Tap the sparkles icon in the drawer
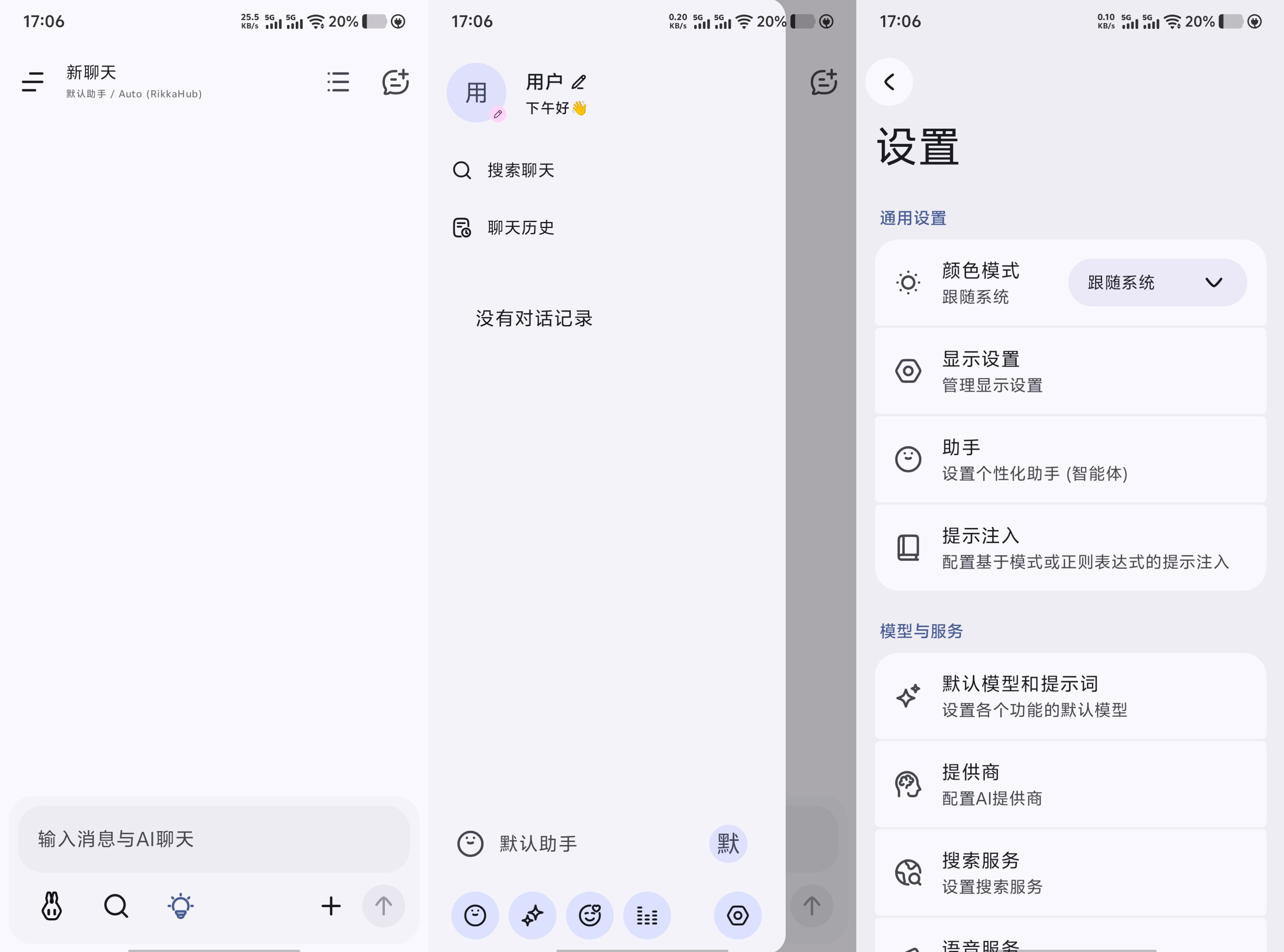This screenshot has height=952, width=1284. coord(532,915)
